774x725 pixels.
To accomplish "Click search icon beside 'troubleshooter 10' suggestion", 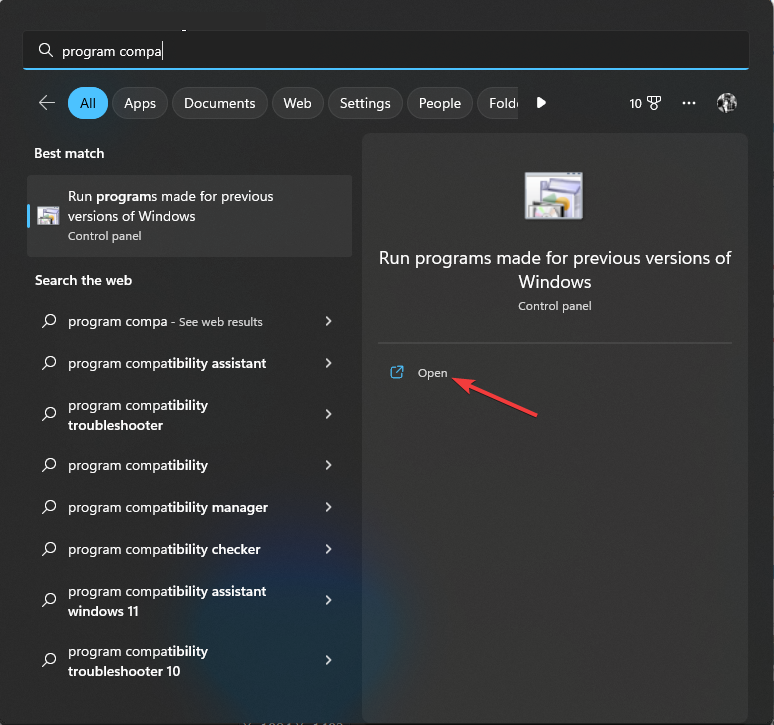I will point(49,660).
